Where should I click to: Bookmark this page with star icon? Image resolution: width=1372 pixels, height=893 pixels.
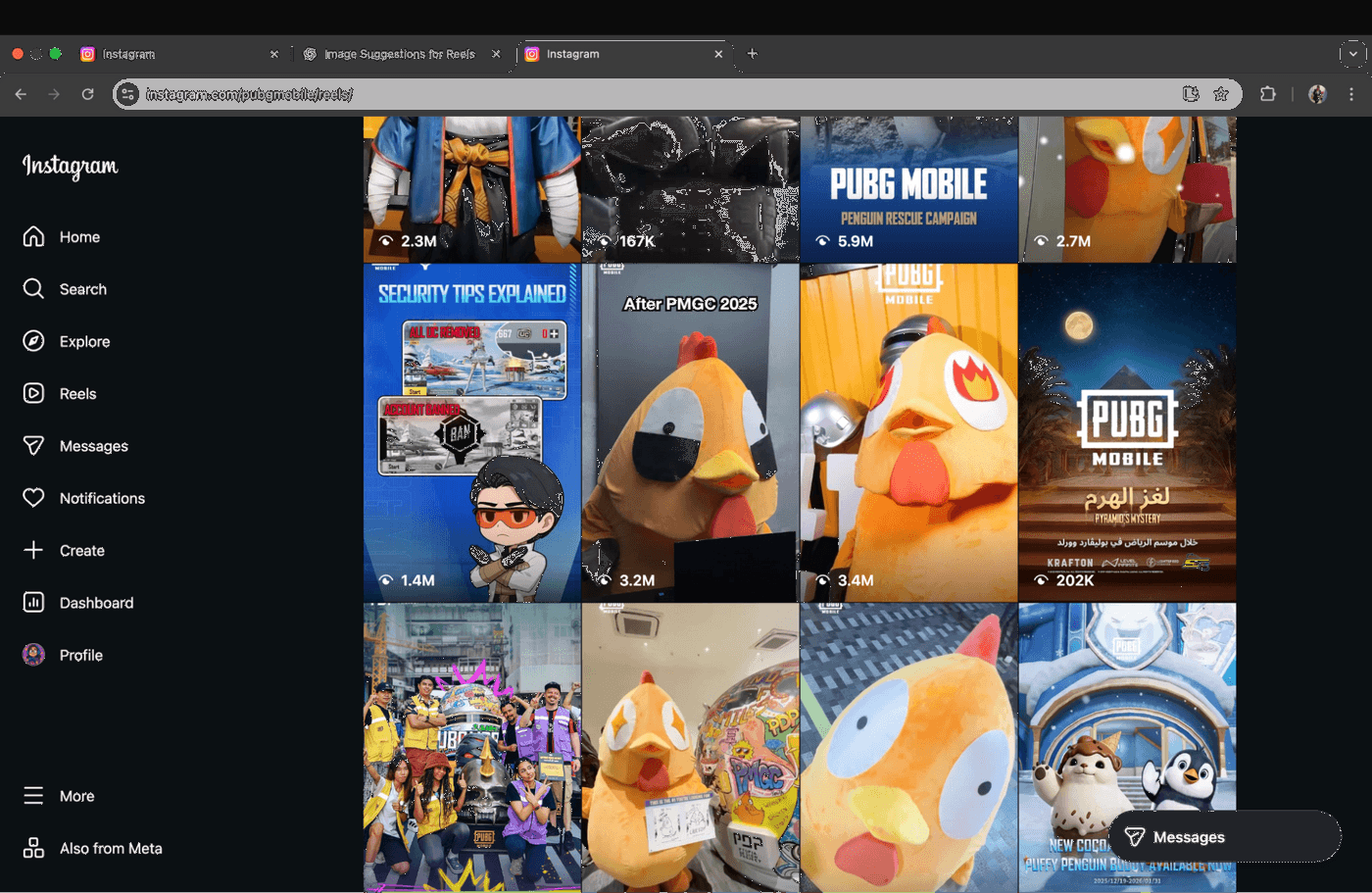pyautogui.click(x=1221, y=94)
